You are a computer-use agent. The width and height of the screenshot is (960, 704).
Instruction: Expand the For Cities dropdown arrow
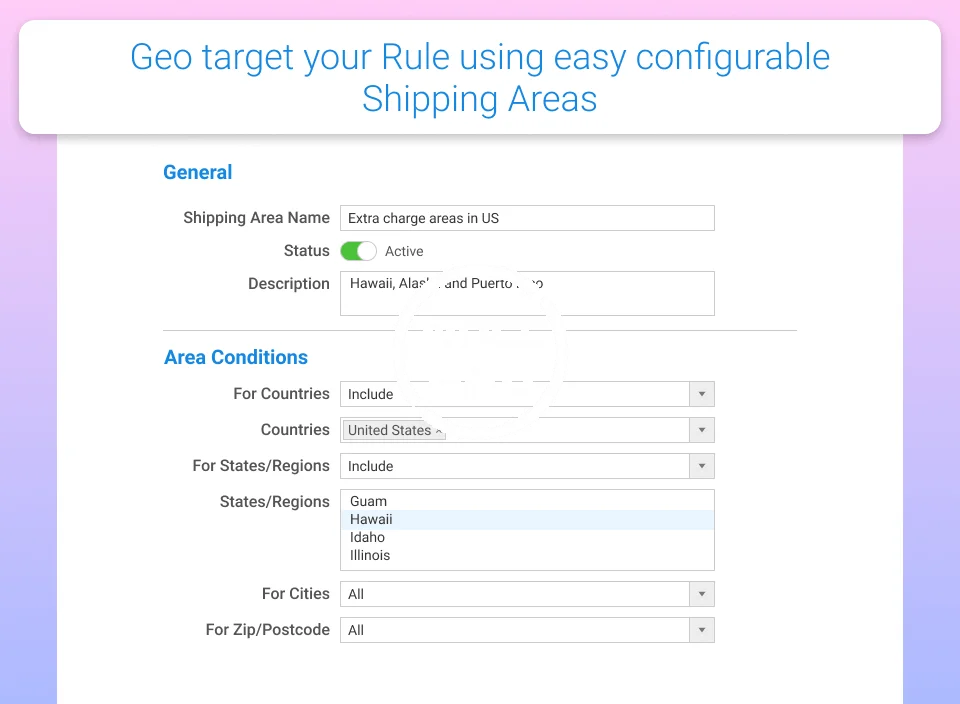(702, 594)
